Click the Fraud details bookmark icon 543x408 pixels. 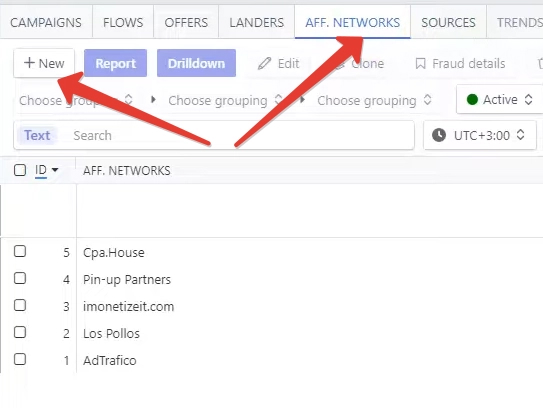tap(420, 64)
